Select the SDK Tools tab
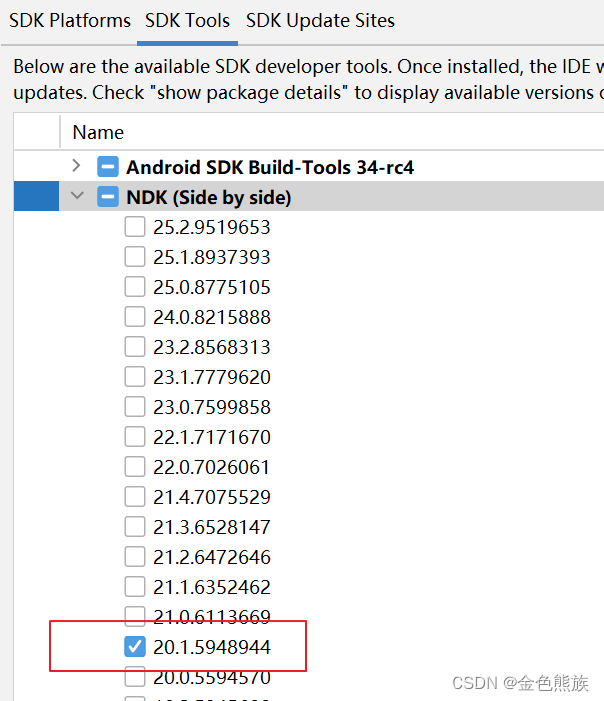Viewport: 604px width, 701px height. pos(187,21)
